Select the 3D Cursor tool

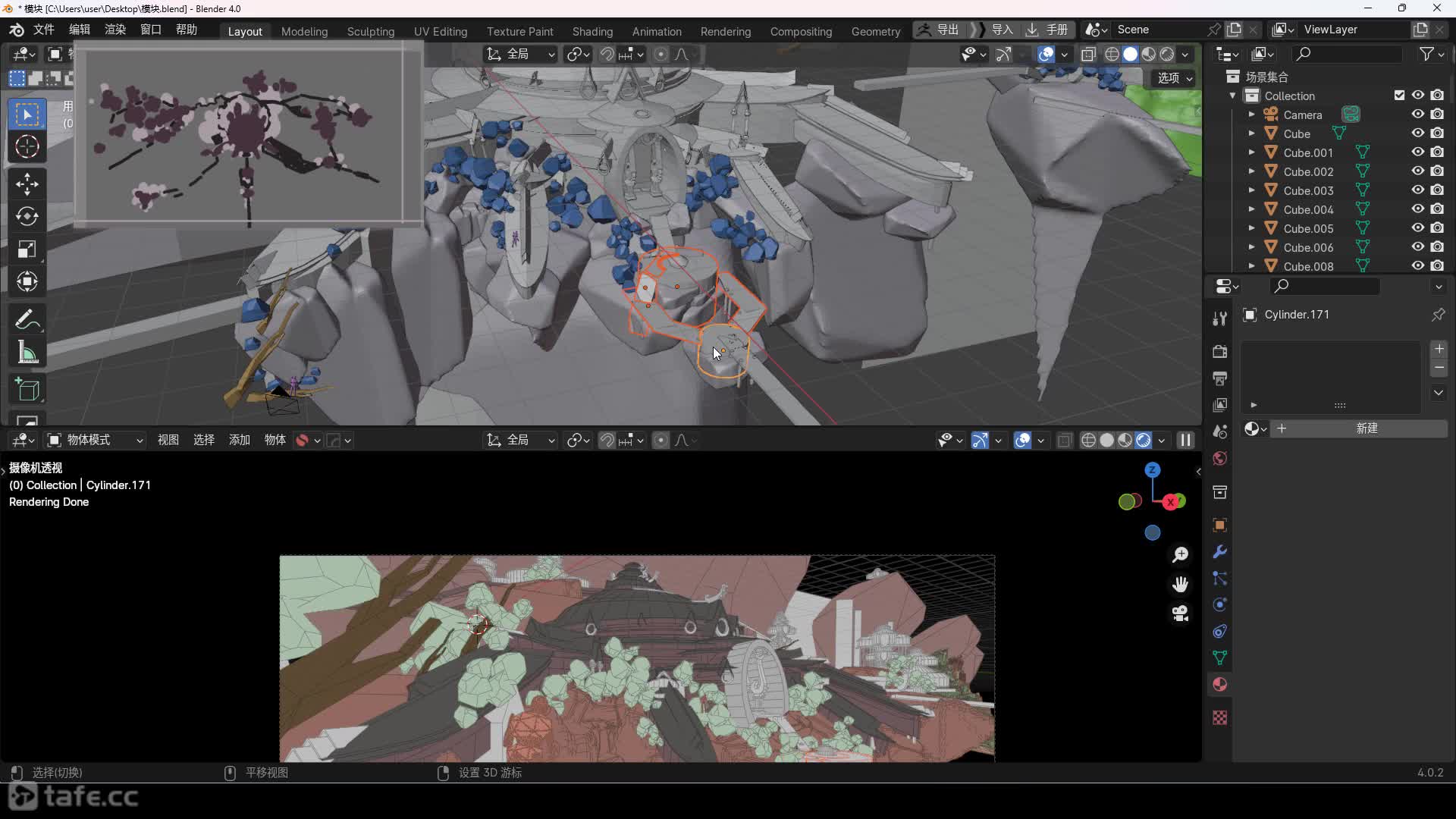pyautogui.click(x=27, y=147)
